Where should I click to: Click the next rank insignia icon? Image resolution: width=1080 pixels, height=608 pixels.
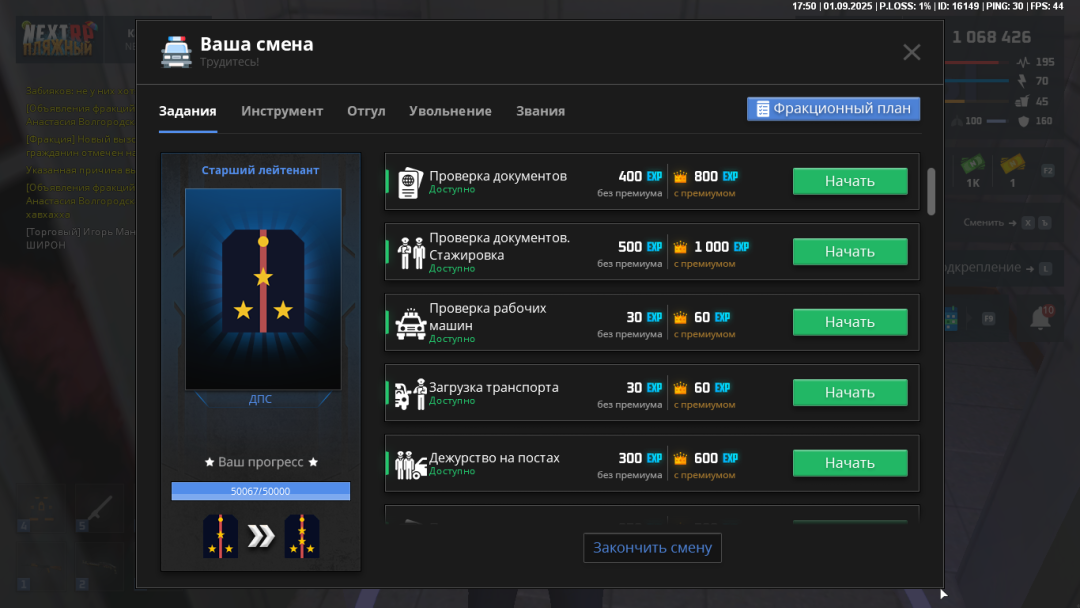coord(302,536)
